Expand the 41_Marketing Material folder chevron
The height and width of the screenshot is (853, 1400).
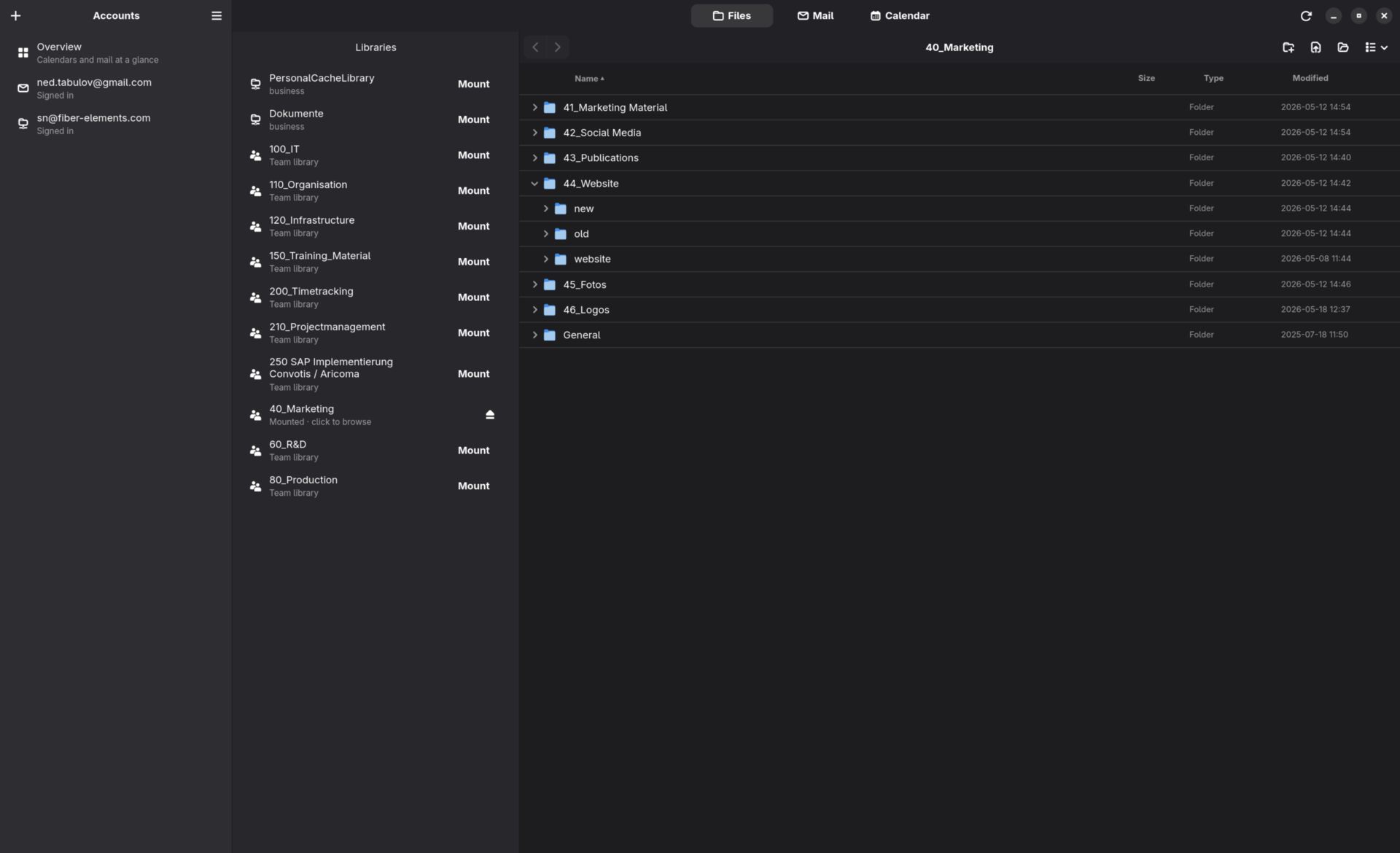[x=534, y=108]
